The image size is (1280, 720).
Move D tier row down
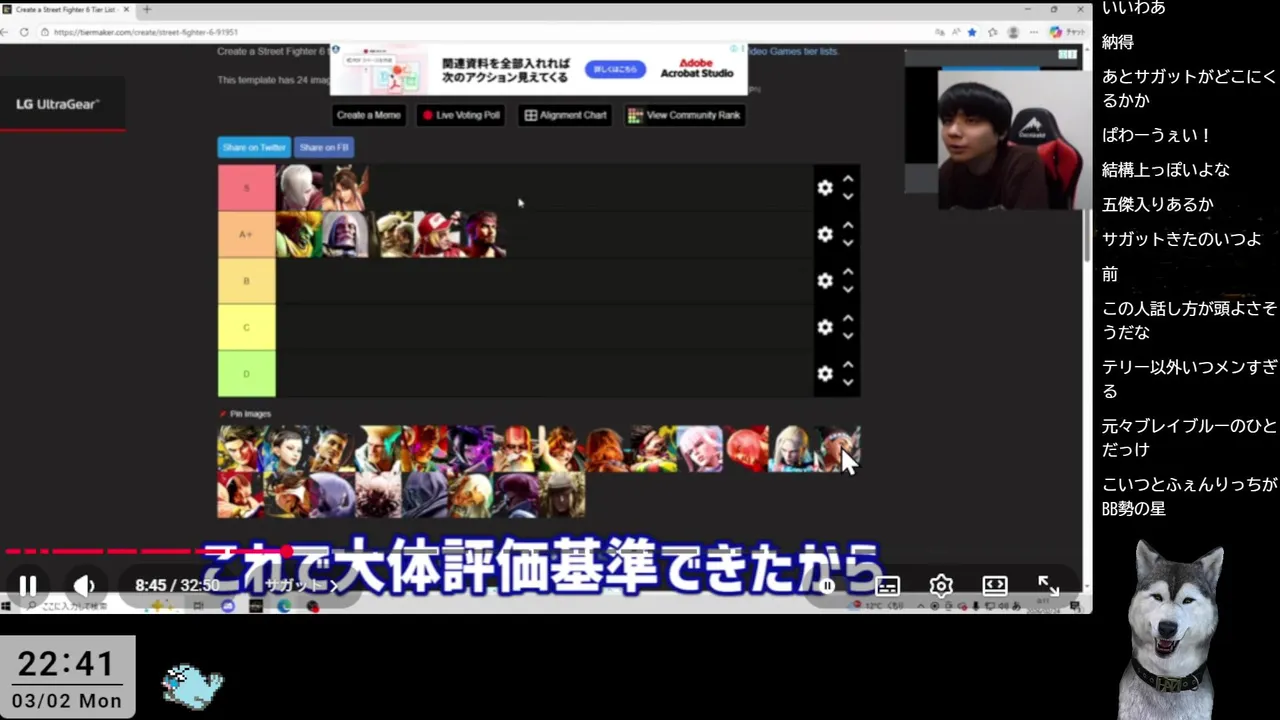848,382
